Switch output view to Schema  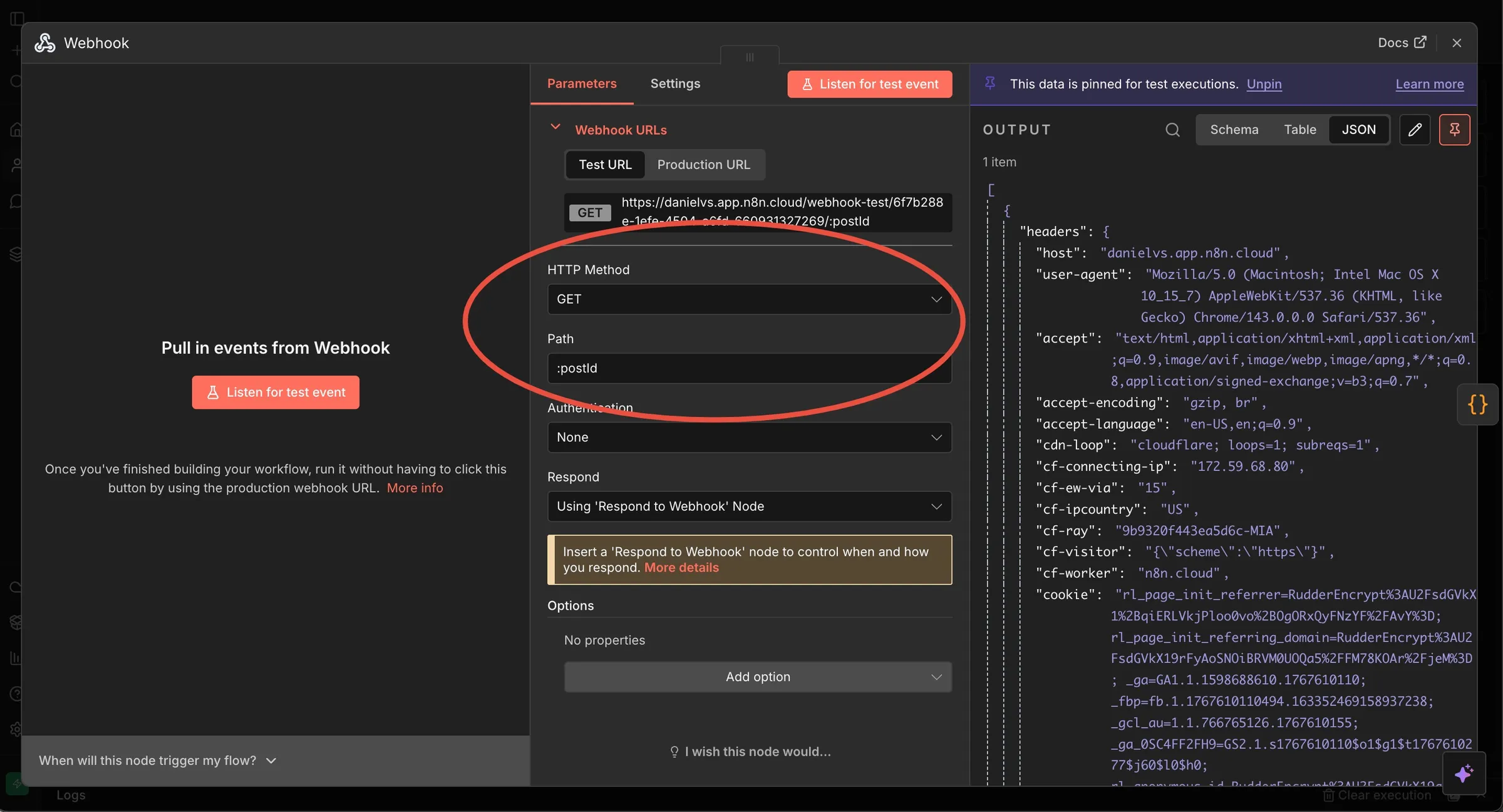(1234, 130)
